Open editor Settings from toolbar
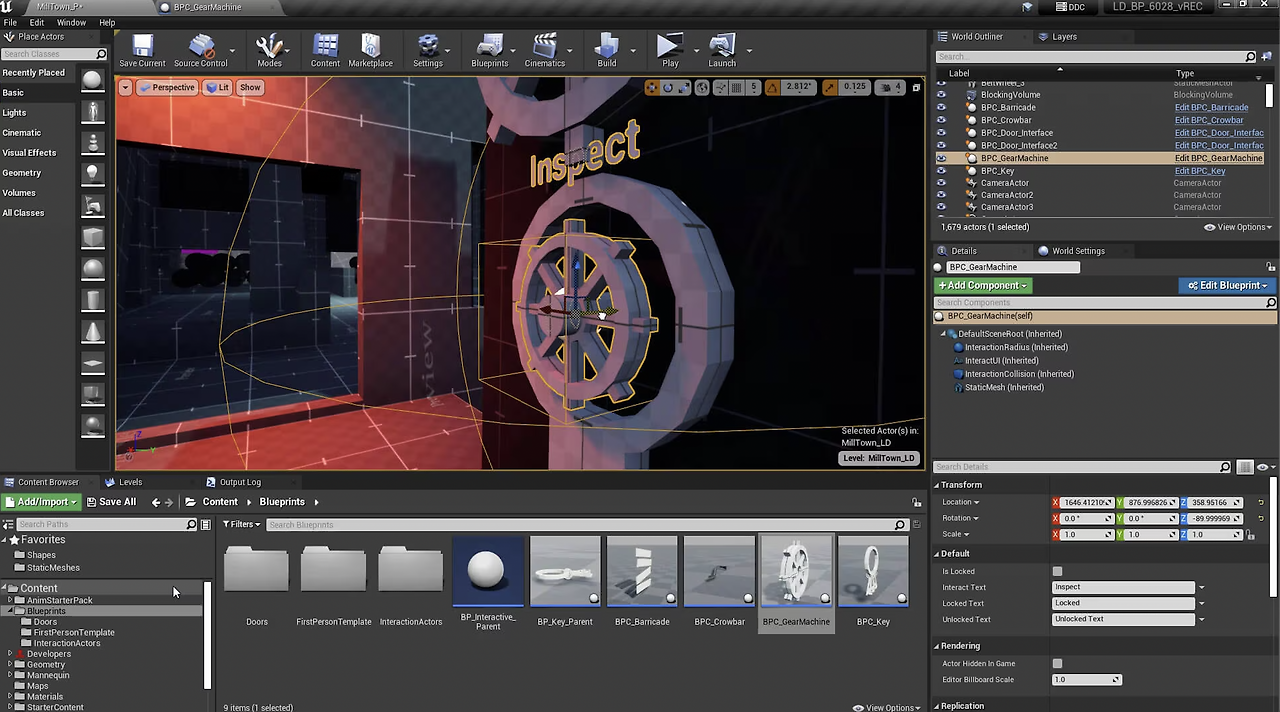The height and width of the screenshot is (712, 1280). click(x=427, y=48)
